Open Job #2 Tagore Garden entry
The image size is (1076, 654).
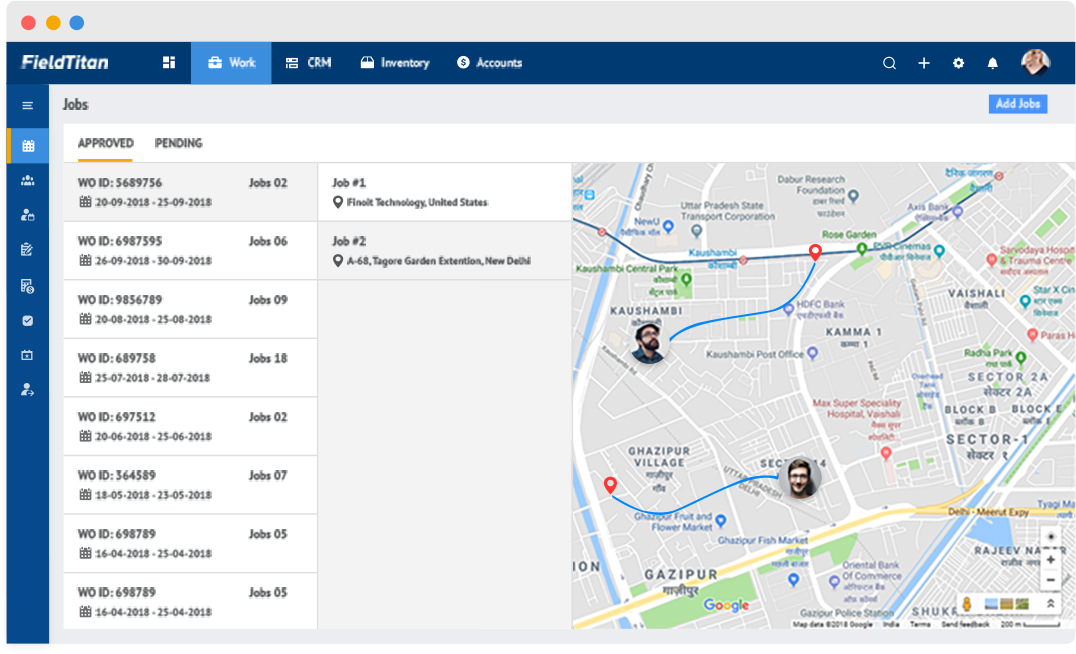click(445, 250)
